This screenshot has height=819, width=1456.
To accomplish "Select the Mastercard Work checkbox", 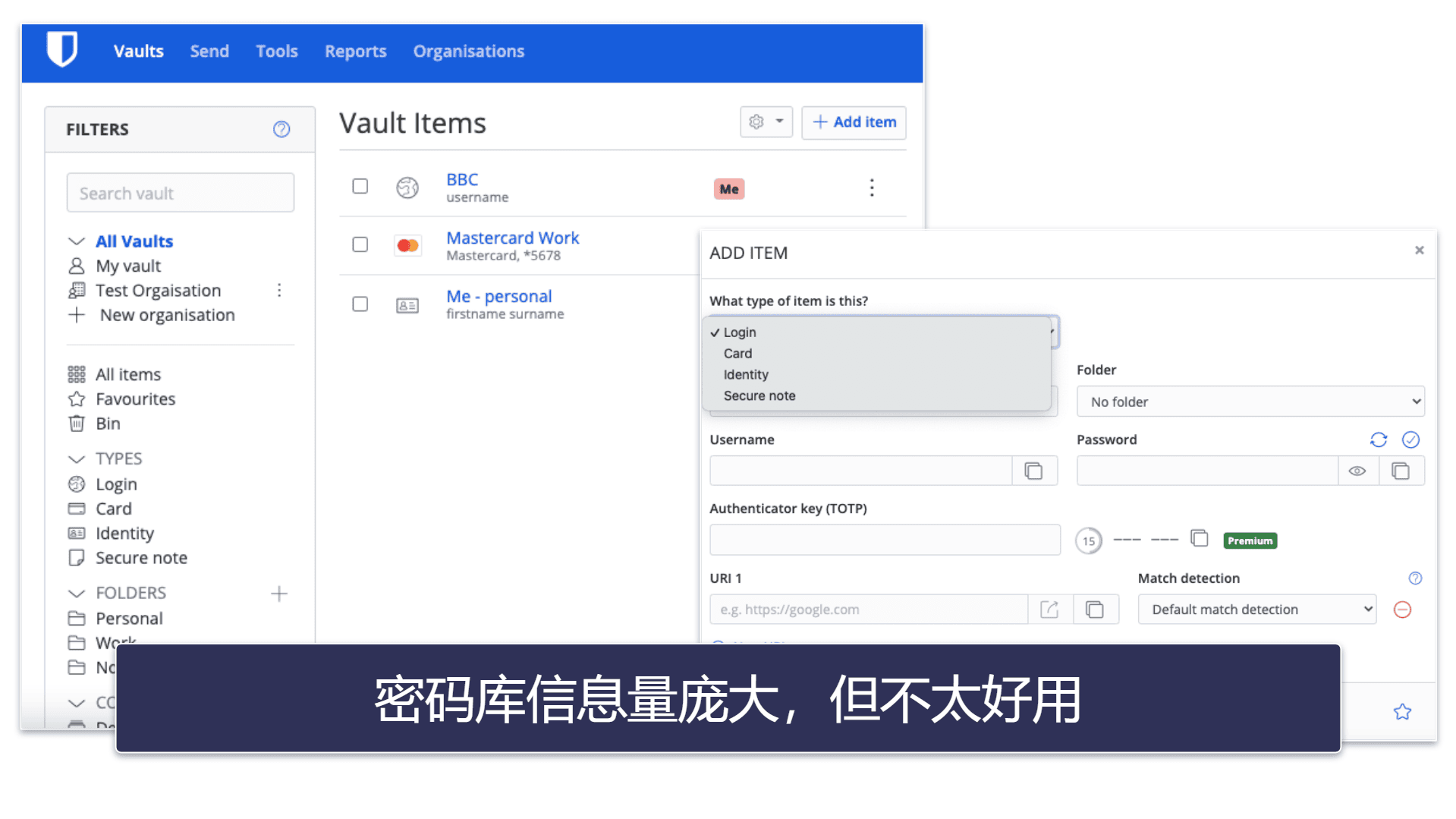I will pos(360,244).
